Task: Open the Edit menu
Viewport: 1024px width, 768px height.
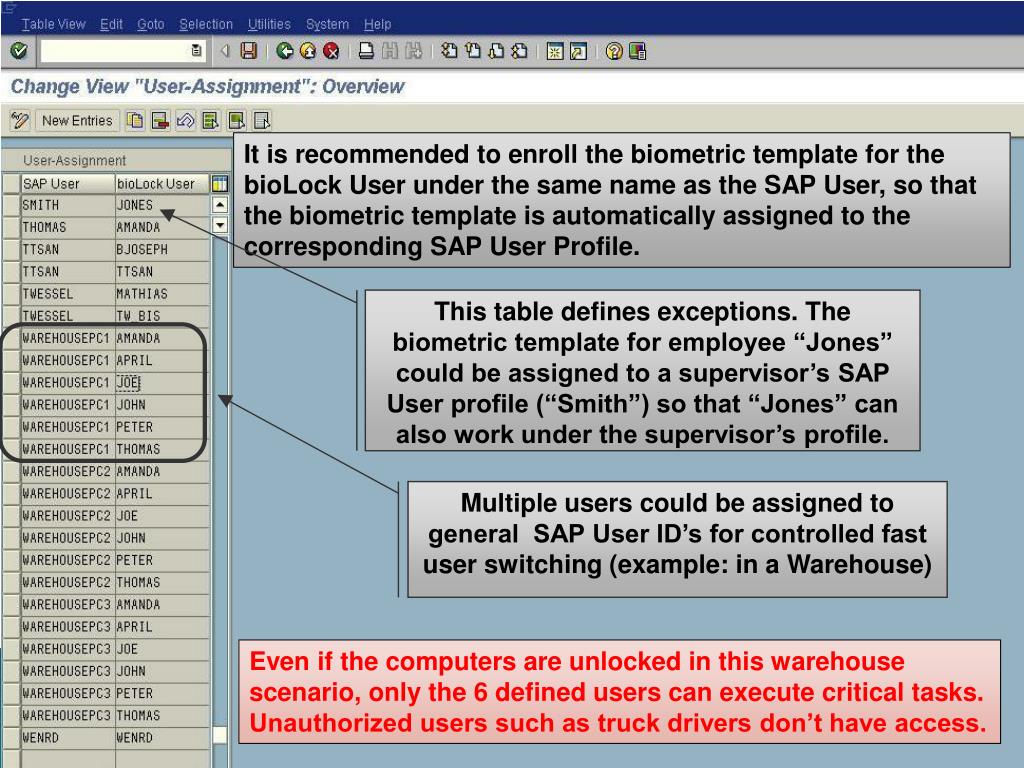Action: tap(111, 24)
